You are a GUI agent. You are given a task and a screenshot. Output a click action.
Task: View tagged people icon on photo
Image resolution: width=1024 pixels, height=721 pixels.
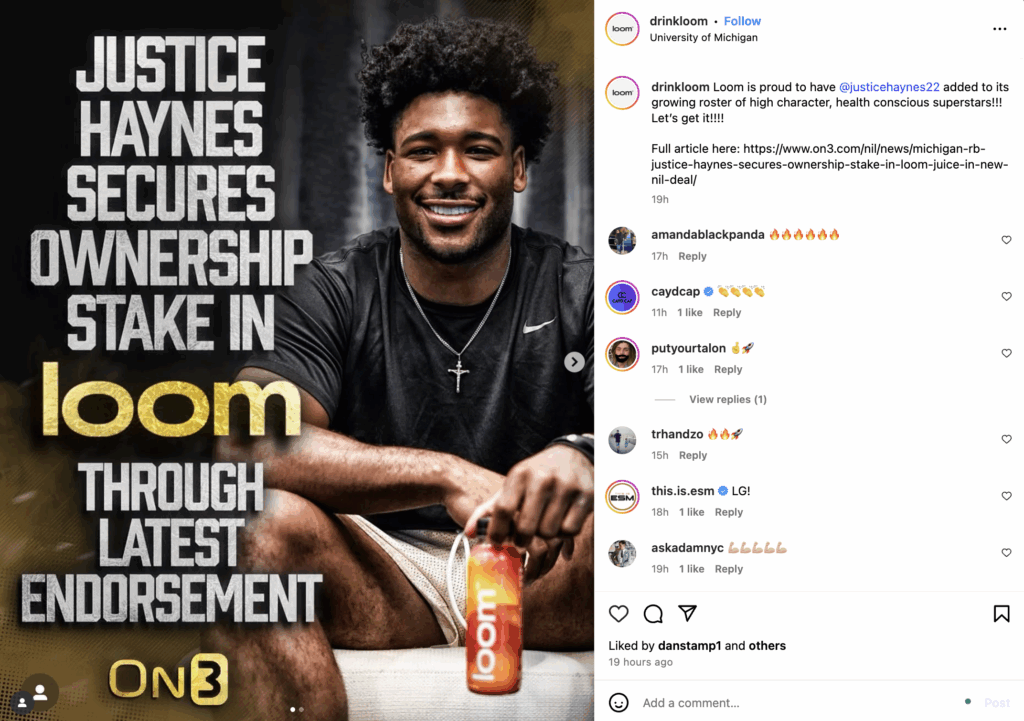tap(40, 692)
